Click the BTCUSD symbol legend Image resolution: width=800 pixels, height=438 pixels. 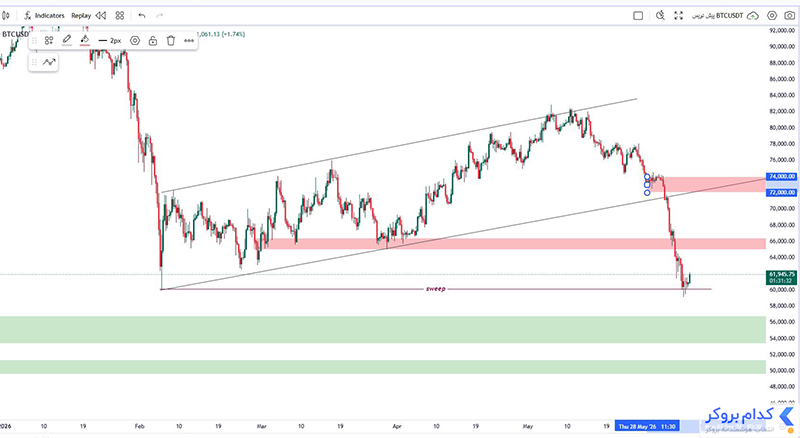[16, 34]
